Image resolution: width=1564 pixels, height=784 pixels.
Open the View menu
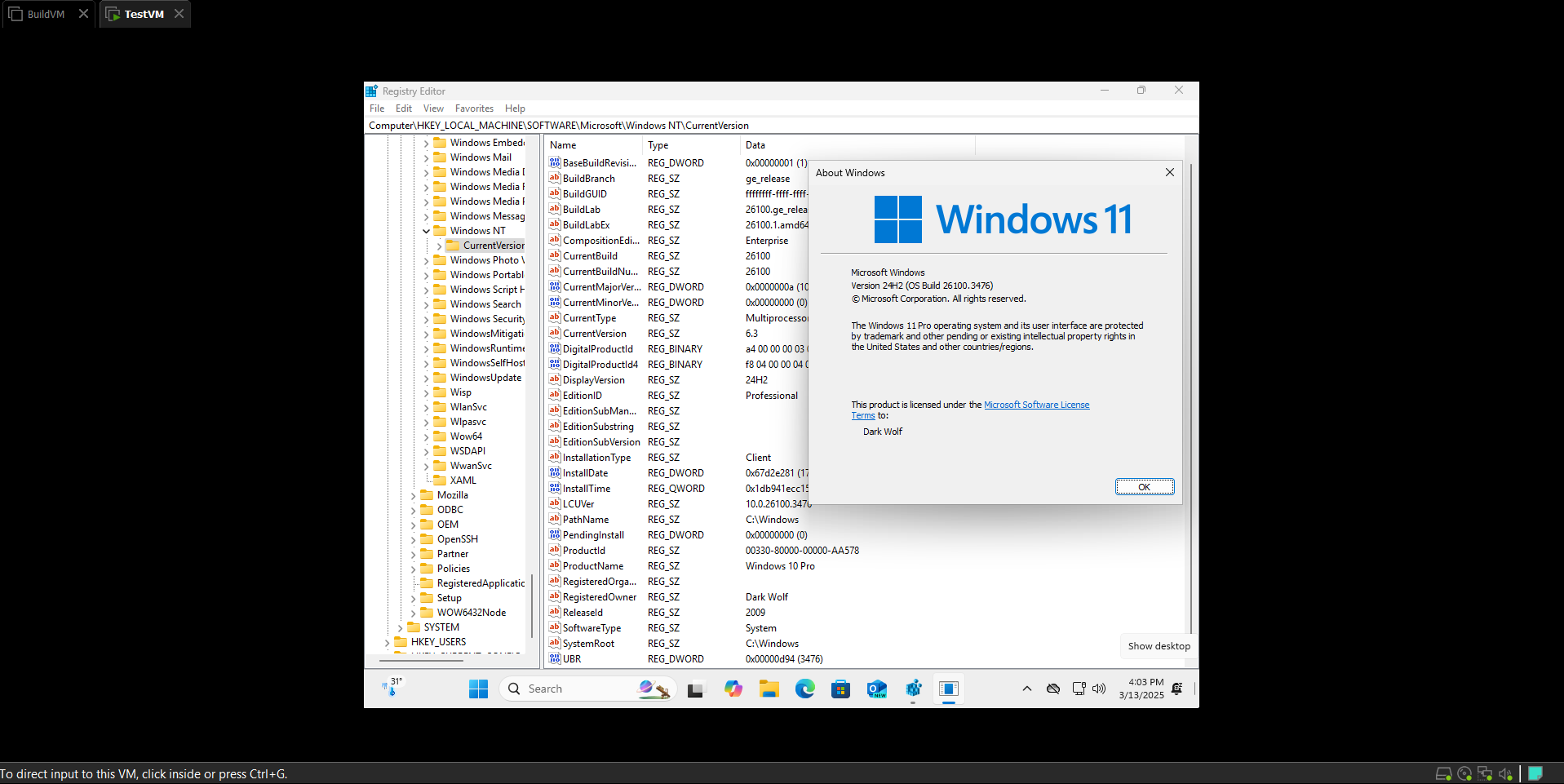pyautogui.click(x=433, y=109)
